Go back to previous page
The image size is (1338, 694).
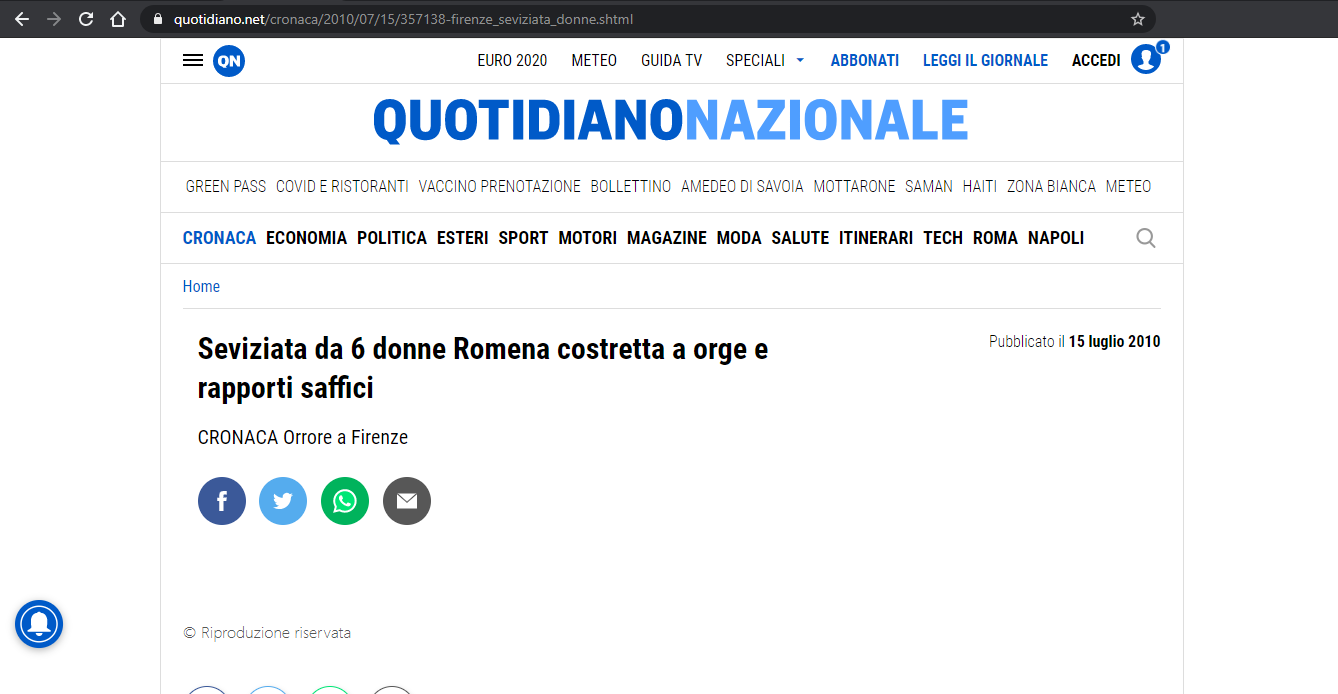point(22,19)
